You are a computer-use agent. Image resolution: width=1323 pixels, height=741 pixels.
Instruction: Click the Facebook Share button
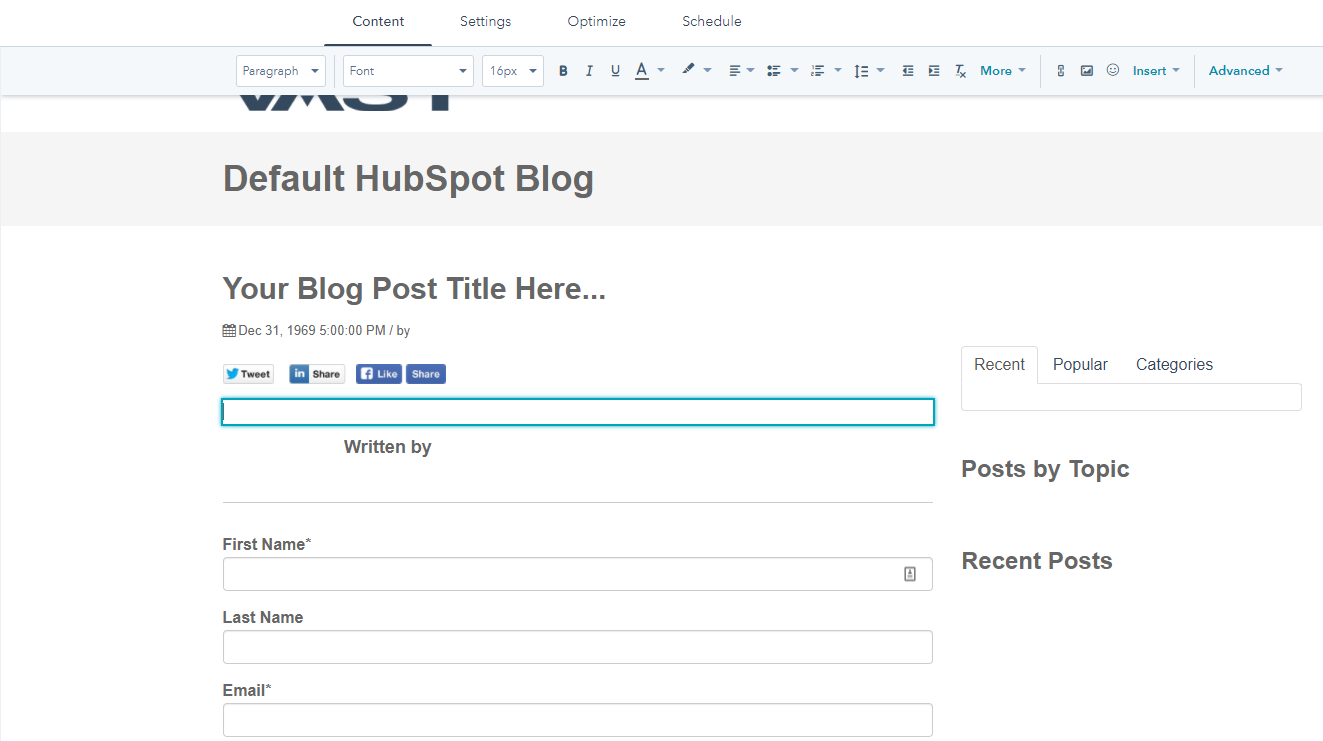click(x=425, y=374)
